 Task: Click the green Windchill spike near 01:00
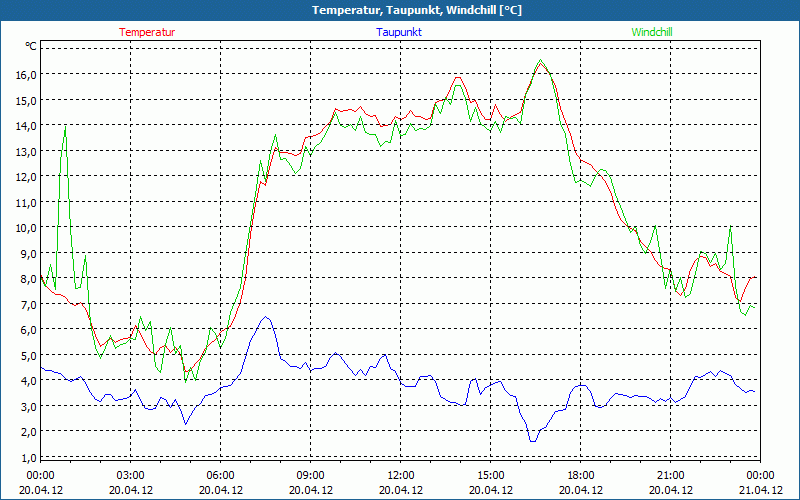click(65, 128)
